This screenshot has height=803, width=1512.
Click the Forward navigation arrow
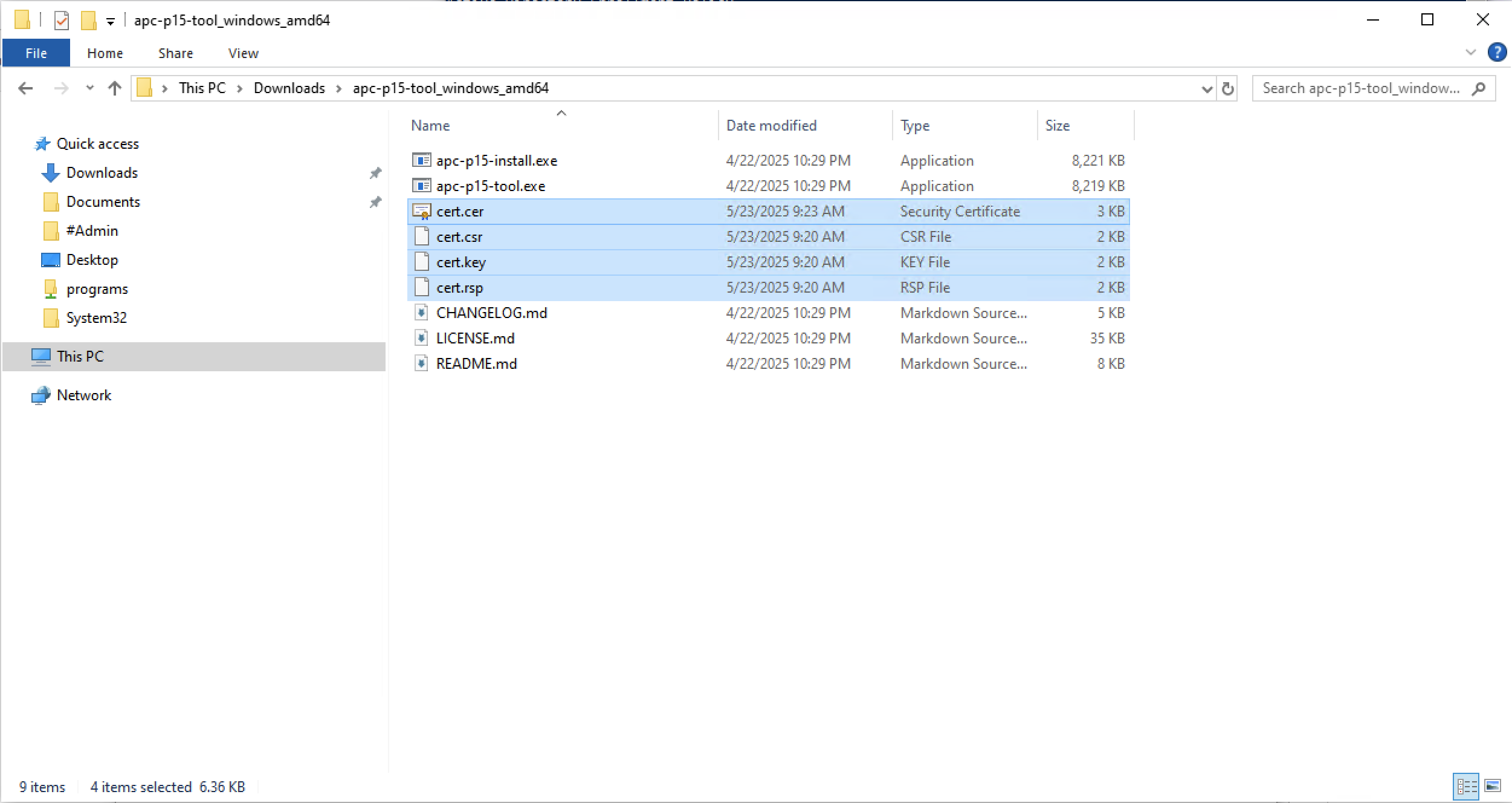61,88
